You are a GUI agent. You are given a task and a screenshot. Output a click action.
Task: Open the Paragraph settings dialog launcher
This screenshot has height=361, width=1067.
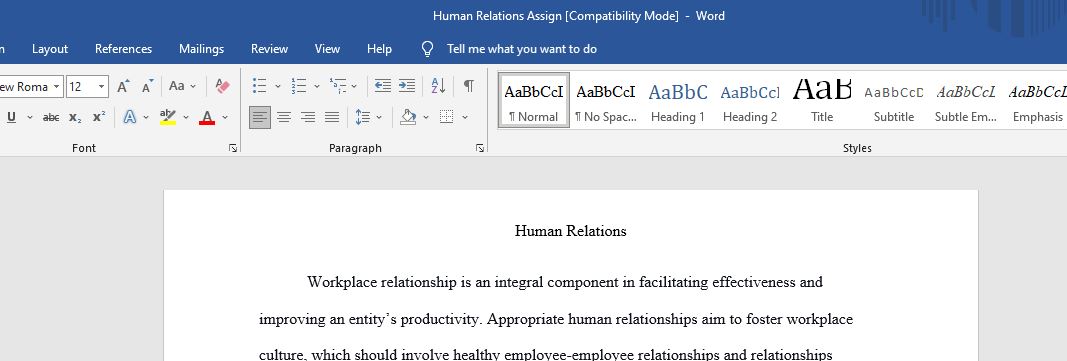point(480,148)
